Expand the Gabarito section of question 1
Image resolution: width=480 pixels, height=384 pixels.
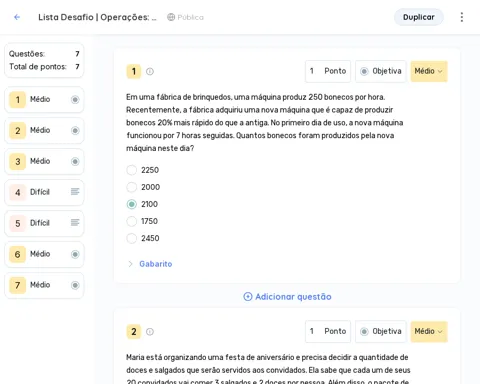130,264
